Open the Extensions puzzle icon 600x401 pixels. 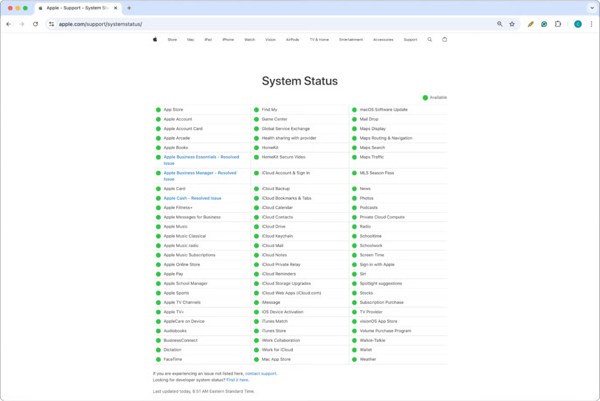click(558, 24)
